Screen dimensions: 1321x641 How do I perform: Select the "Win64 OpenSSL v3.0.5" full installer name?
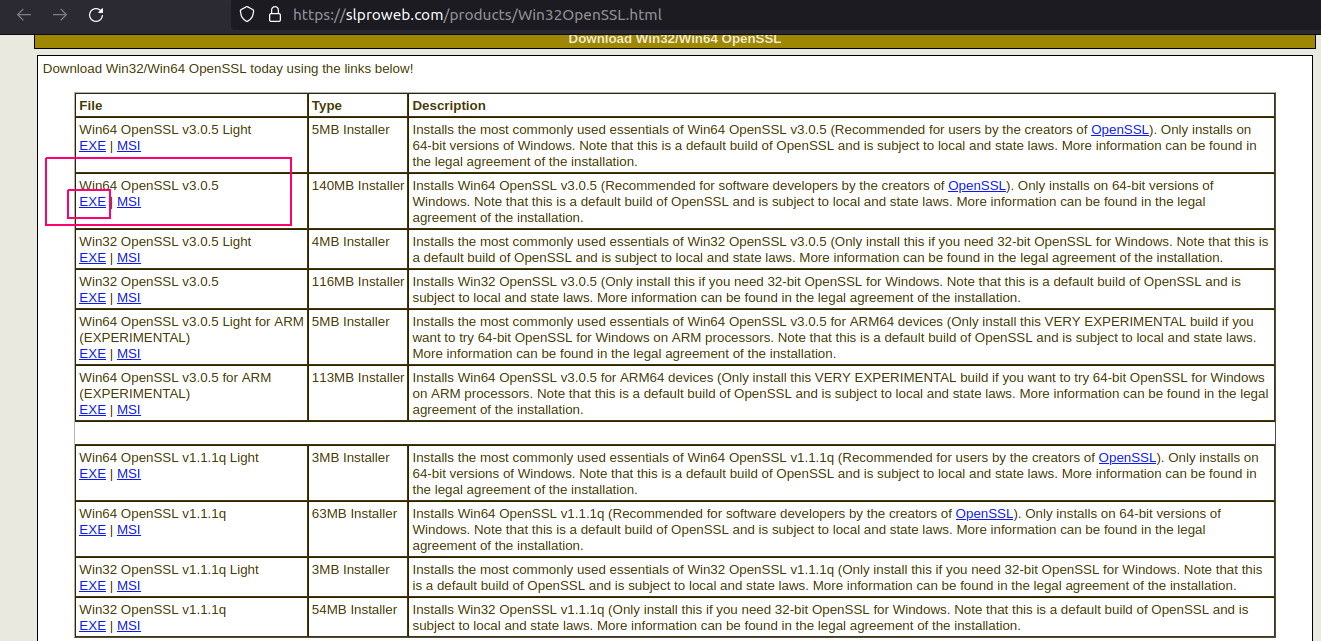(x=148, y=186)
